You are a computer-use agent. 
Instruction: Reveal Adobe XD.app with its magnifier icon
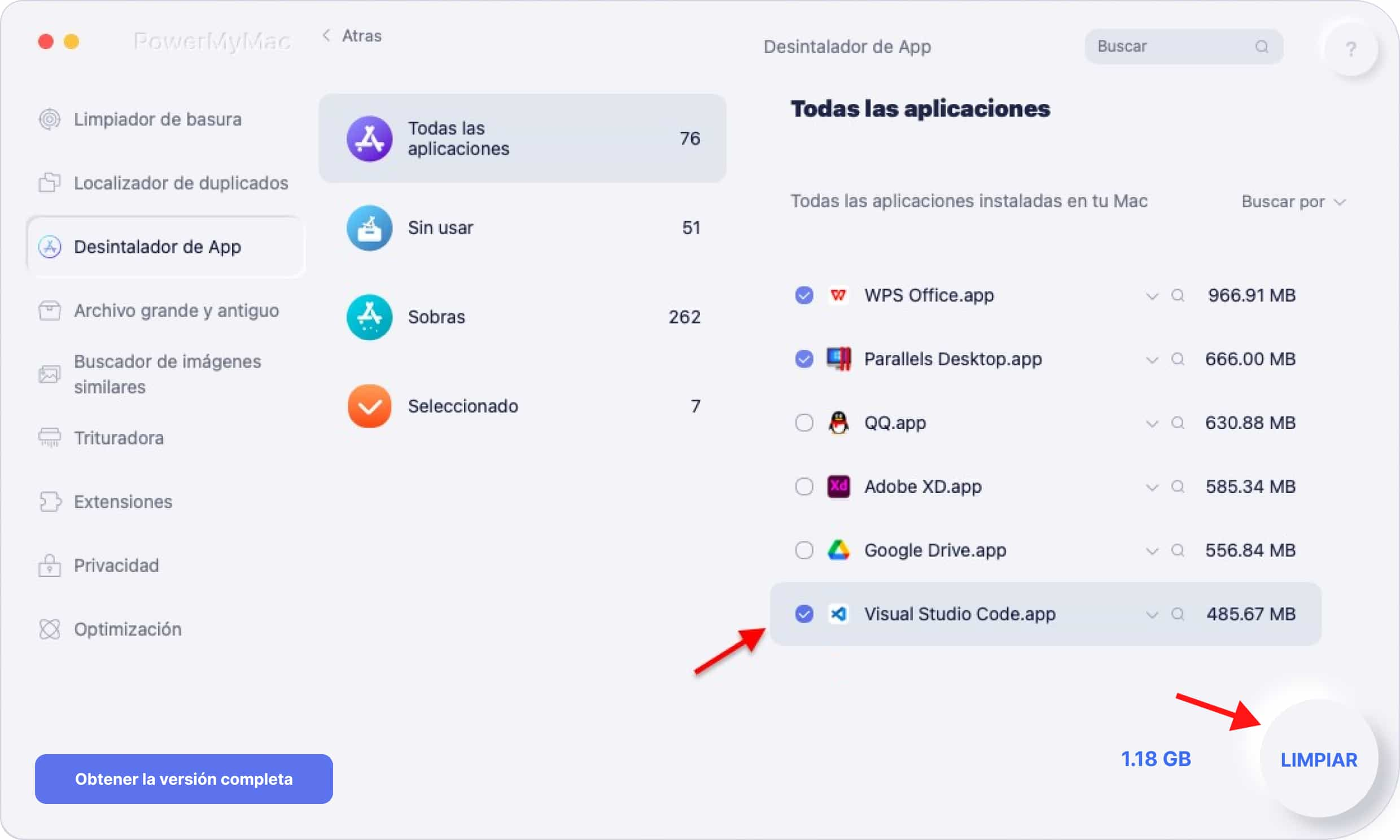pos(1178,486)
